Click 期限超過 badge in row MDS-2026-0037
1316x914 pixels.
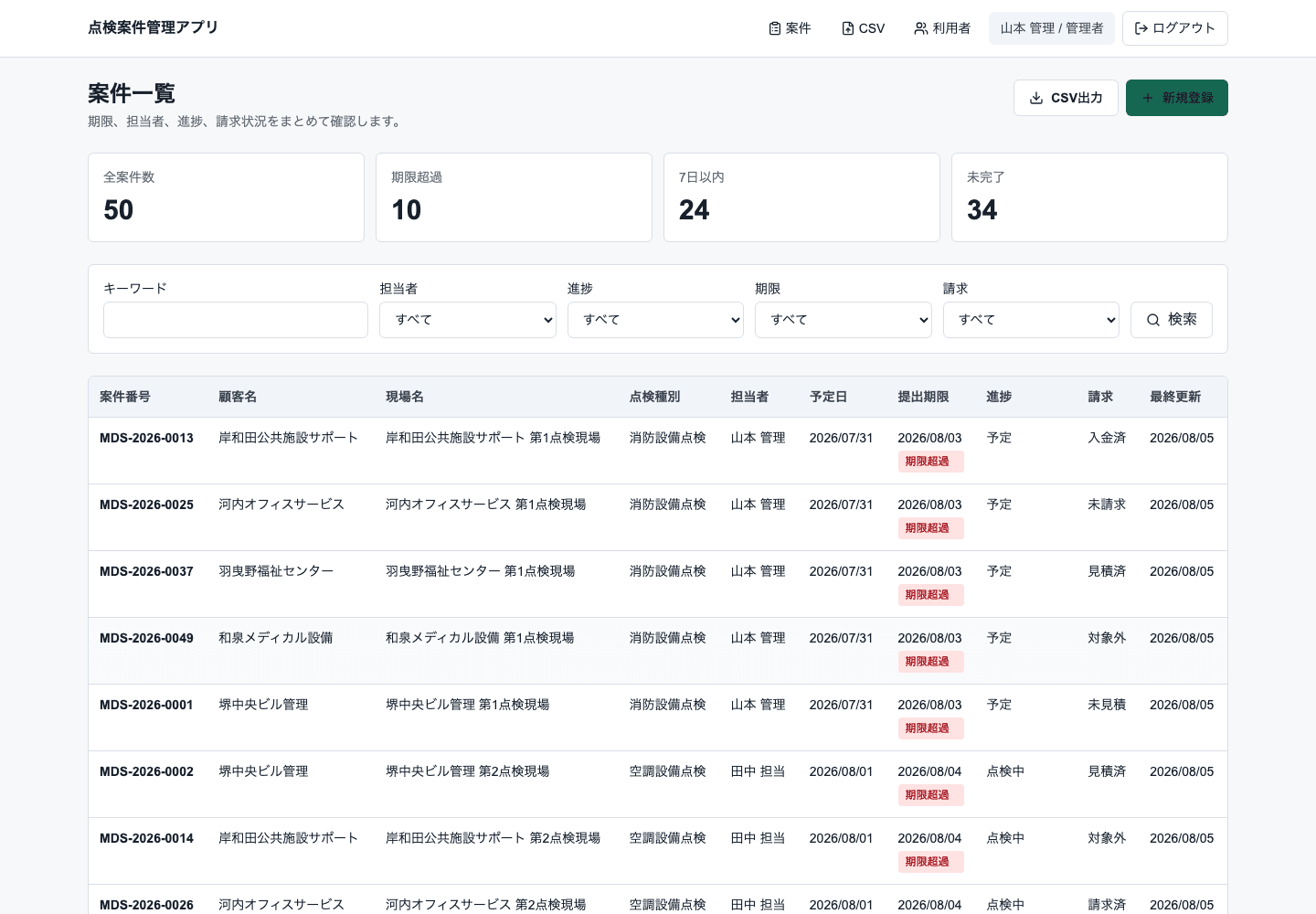tap(930, 595)
